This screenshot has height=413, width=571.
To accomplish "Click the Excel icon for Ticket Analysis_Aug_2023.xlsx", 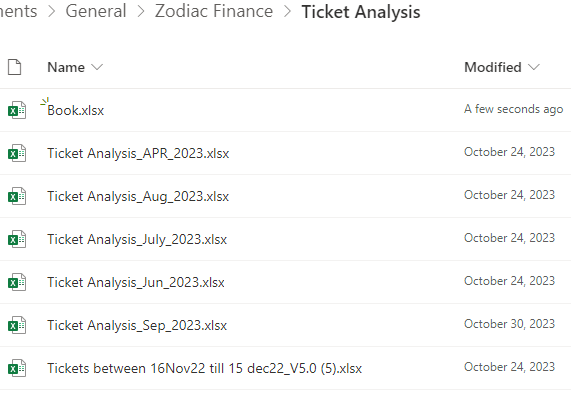I will point(17,196).
